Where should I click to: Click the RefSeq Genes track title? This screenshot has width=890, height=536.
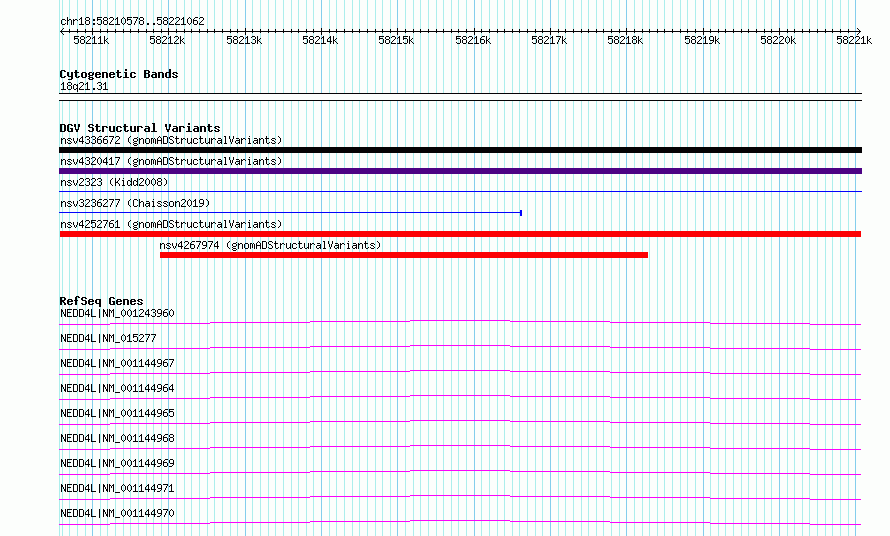tap(101, 301)
